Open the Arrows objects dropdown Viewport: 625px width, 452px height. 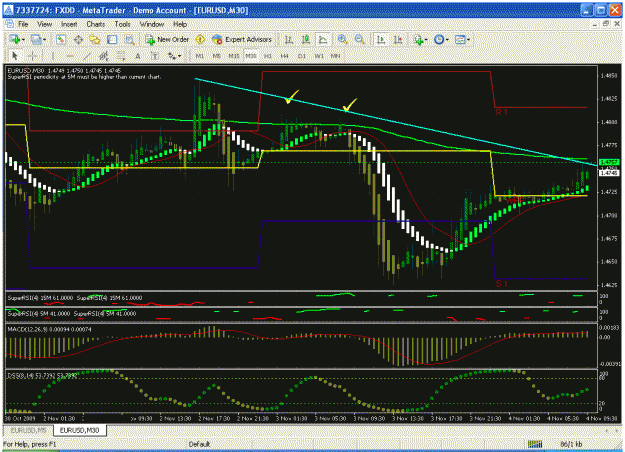(x=174, y=56)
